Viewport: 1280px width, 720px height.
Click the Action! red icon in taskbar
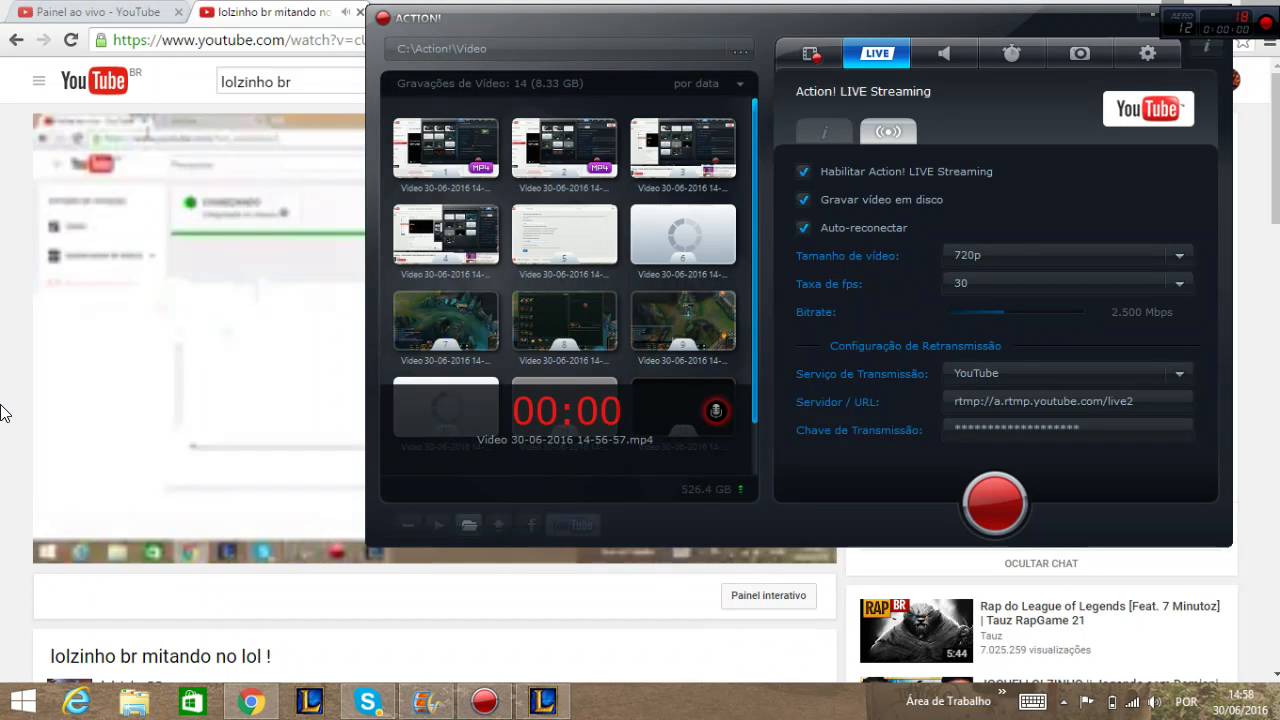[484, 702]
